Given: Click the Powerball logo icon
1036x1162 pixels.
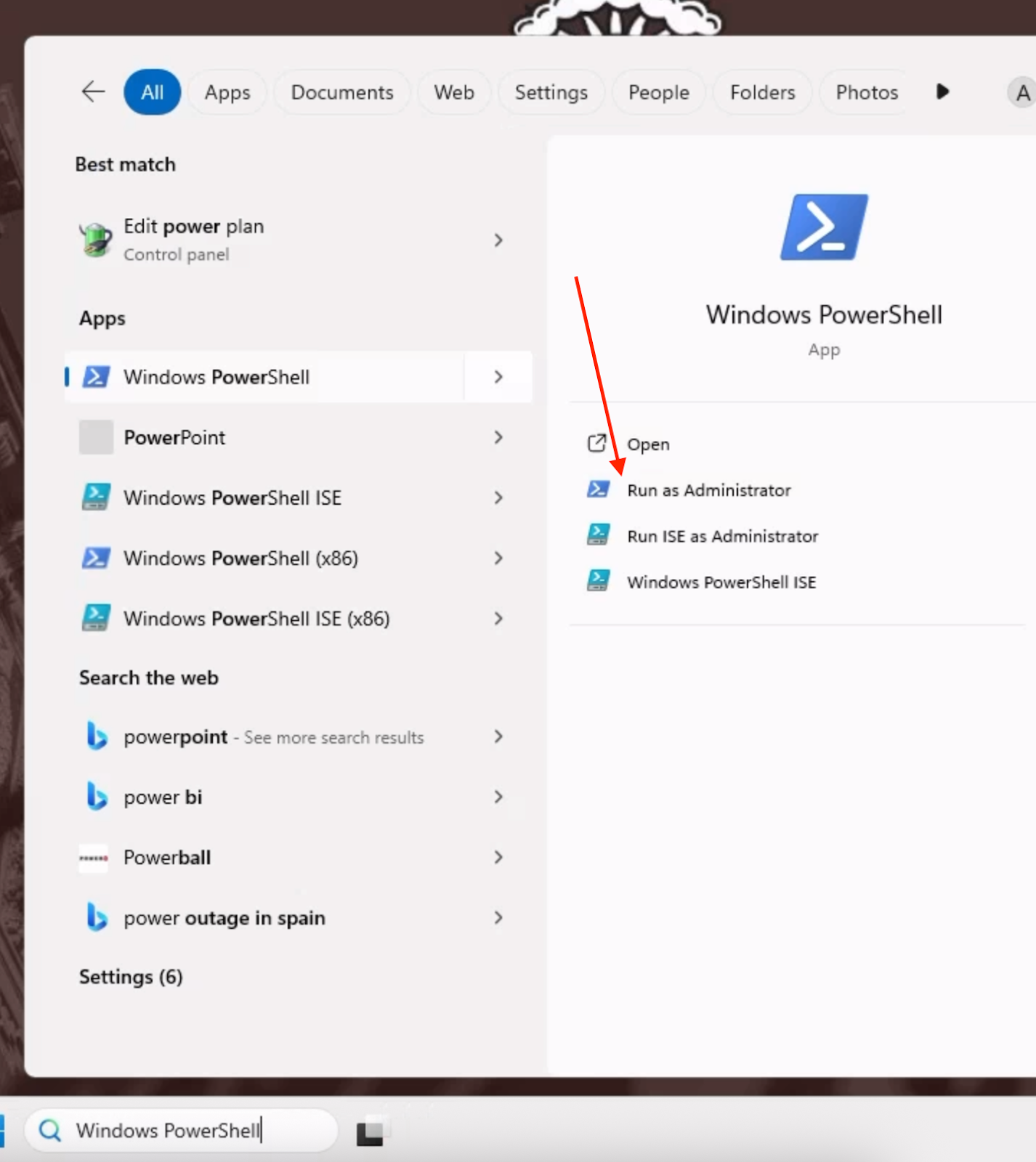Looking at the screenshot, I should (94, 858).
